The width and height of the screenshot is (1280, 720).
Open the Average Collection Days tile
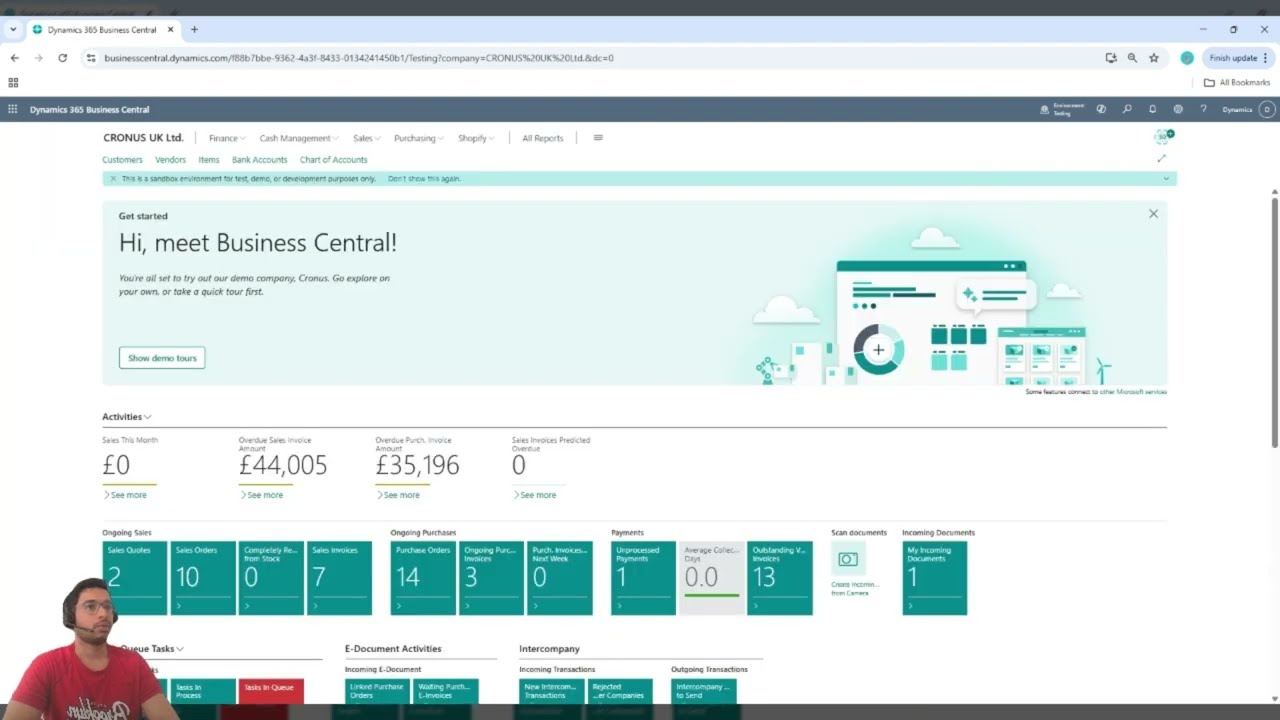(712, 578)
